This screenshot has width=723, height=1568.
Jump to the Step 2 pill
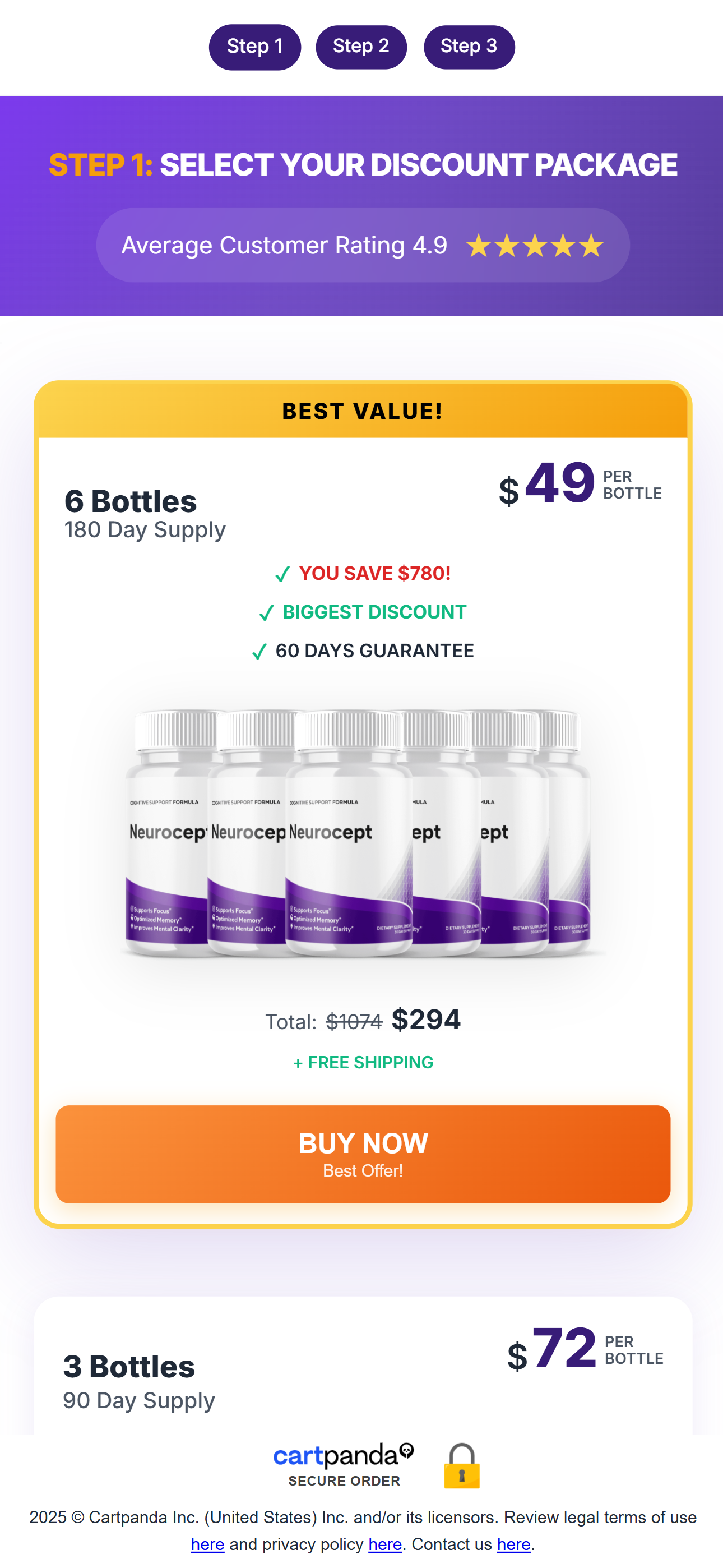(x=361, y=47)
